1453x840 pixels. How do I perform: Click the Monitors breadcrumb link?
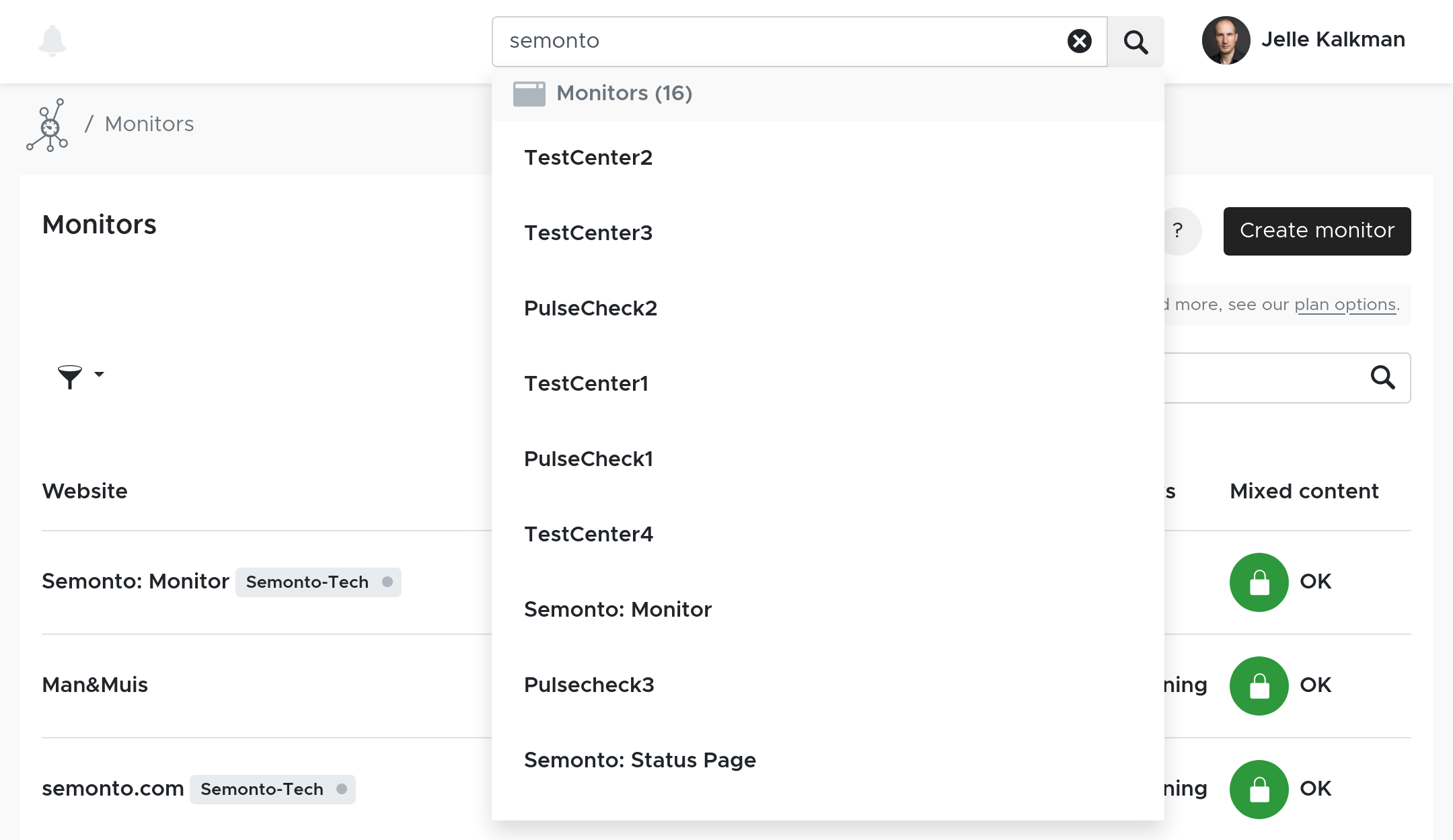pos(150,122)
